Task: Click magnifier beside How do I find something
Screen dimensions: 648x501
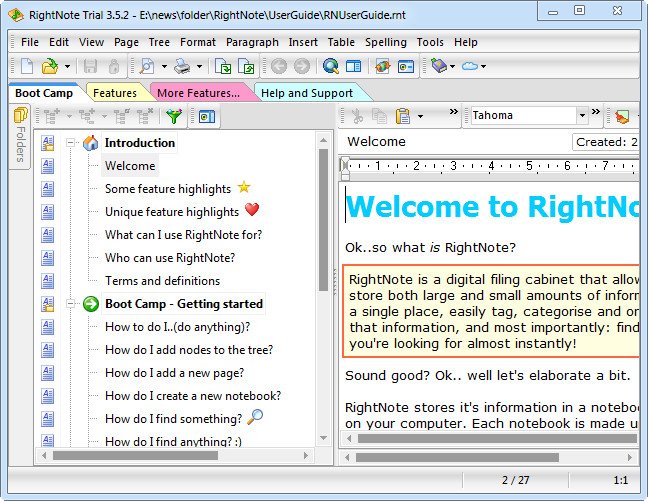Action: tap(255, 417)
